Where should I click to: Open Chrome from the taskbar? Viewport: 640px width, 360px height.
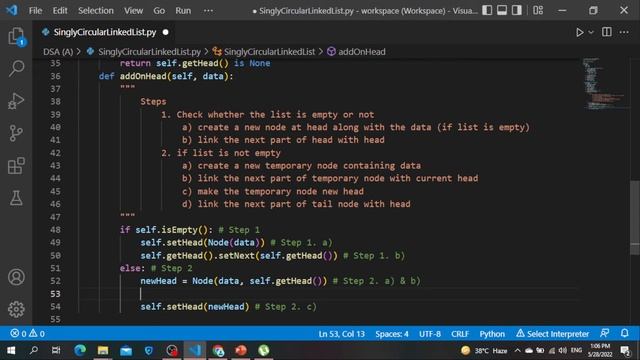(218, 350)
